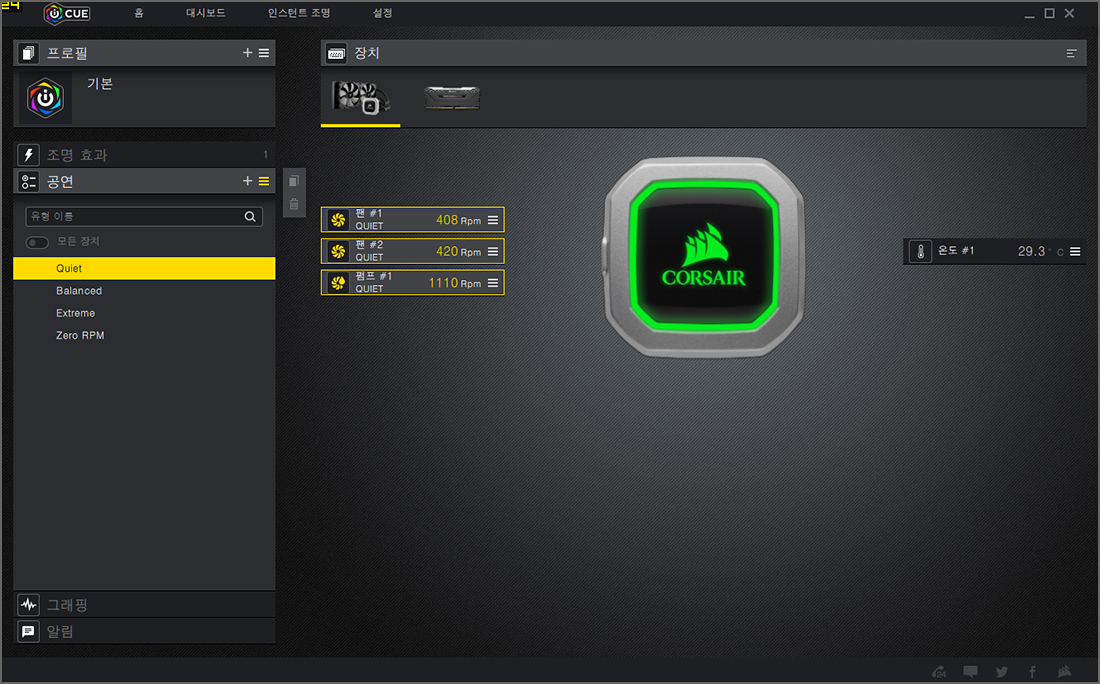Click the trash delete preset icon
This screenshot has width=1100, height=684.
(x=294, y=204)
